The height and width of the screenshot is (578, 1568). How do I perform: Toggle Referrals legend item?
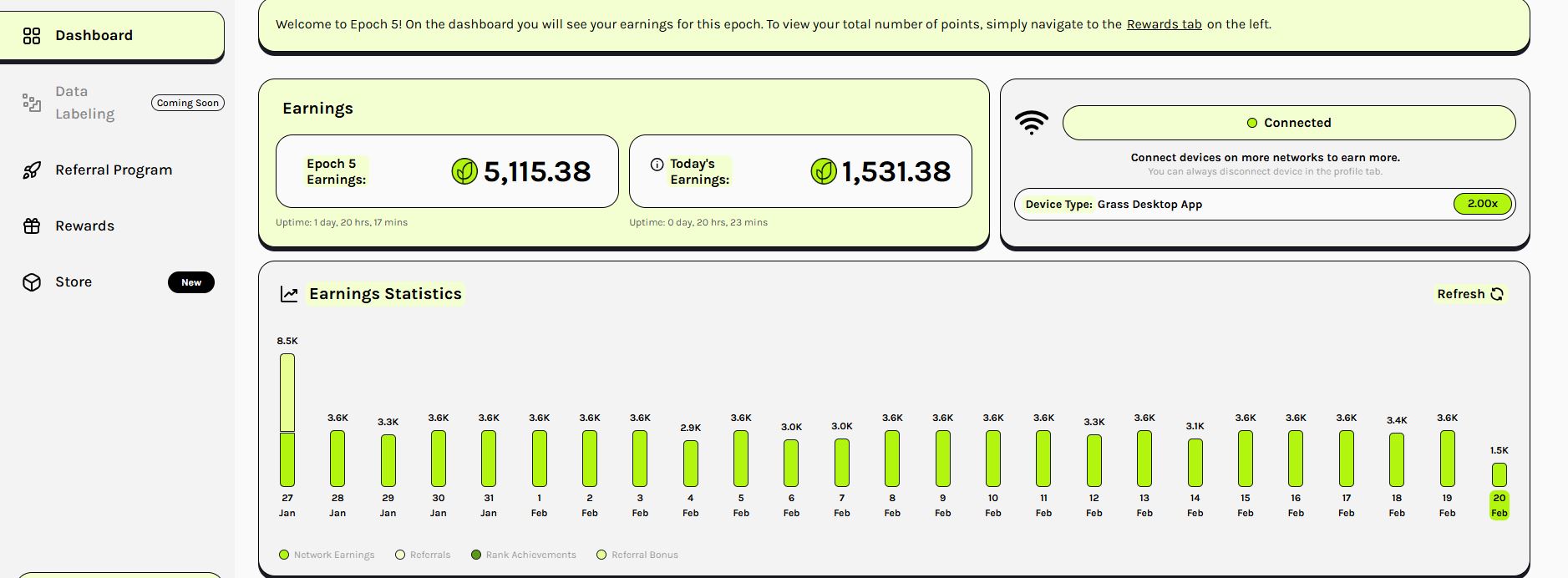(x=423, y=555)
